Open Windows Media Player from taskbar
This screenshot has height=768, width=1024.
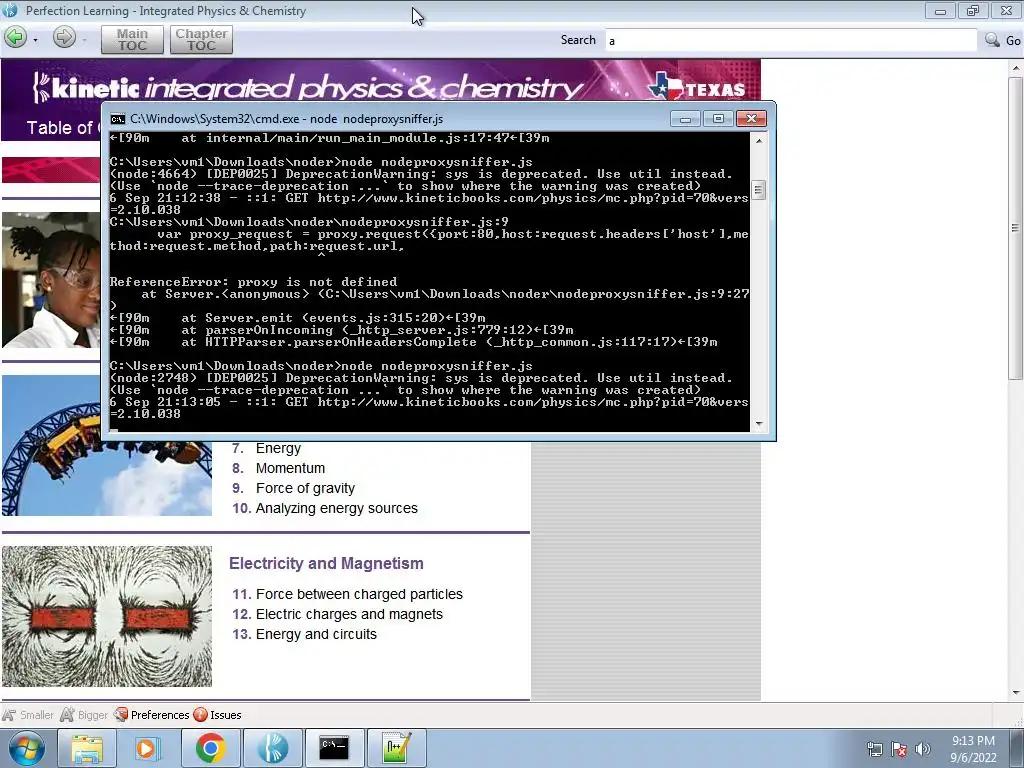[x=148, y=748]
